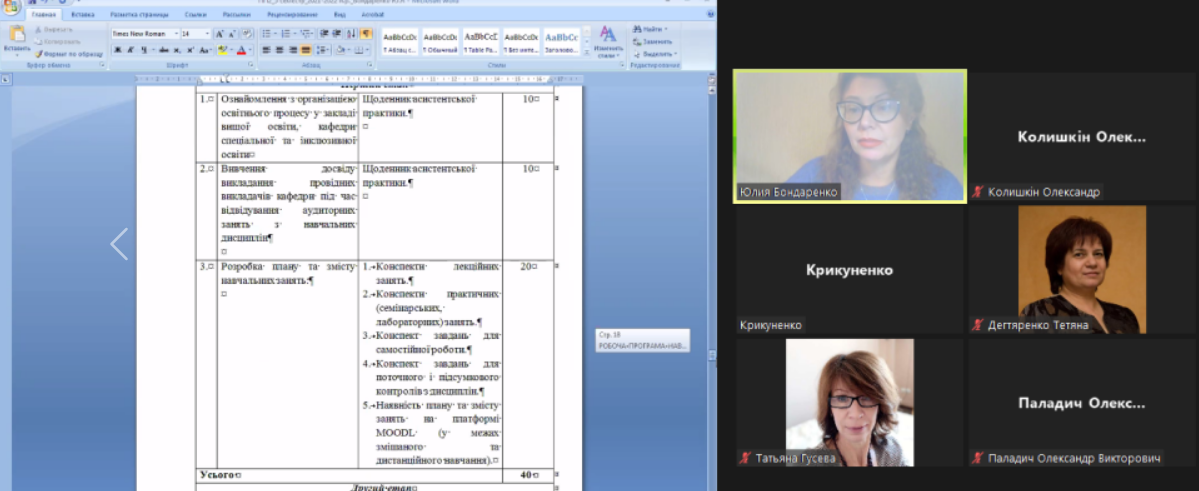
Task: Click the text highlight color icon
Action: 223,50
